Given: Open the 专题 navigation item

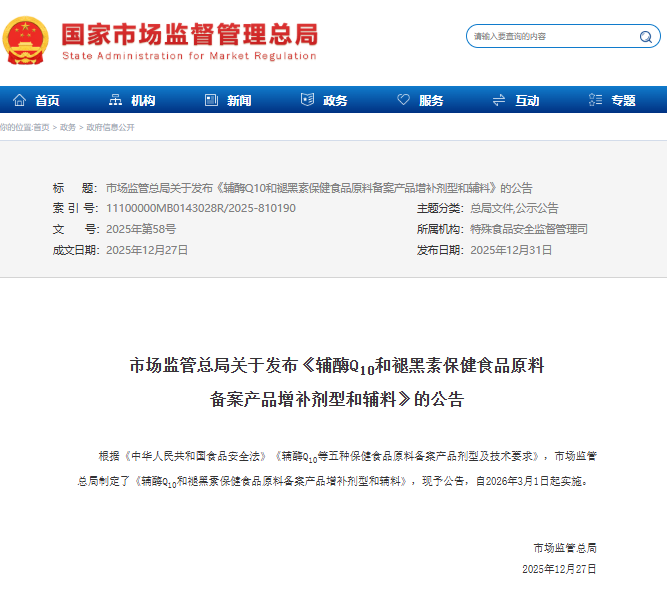Looking at the screenshot, I should tap(623, 100).
